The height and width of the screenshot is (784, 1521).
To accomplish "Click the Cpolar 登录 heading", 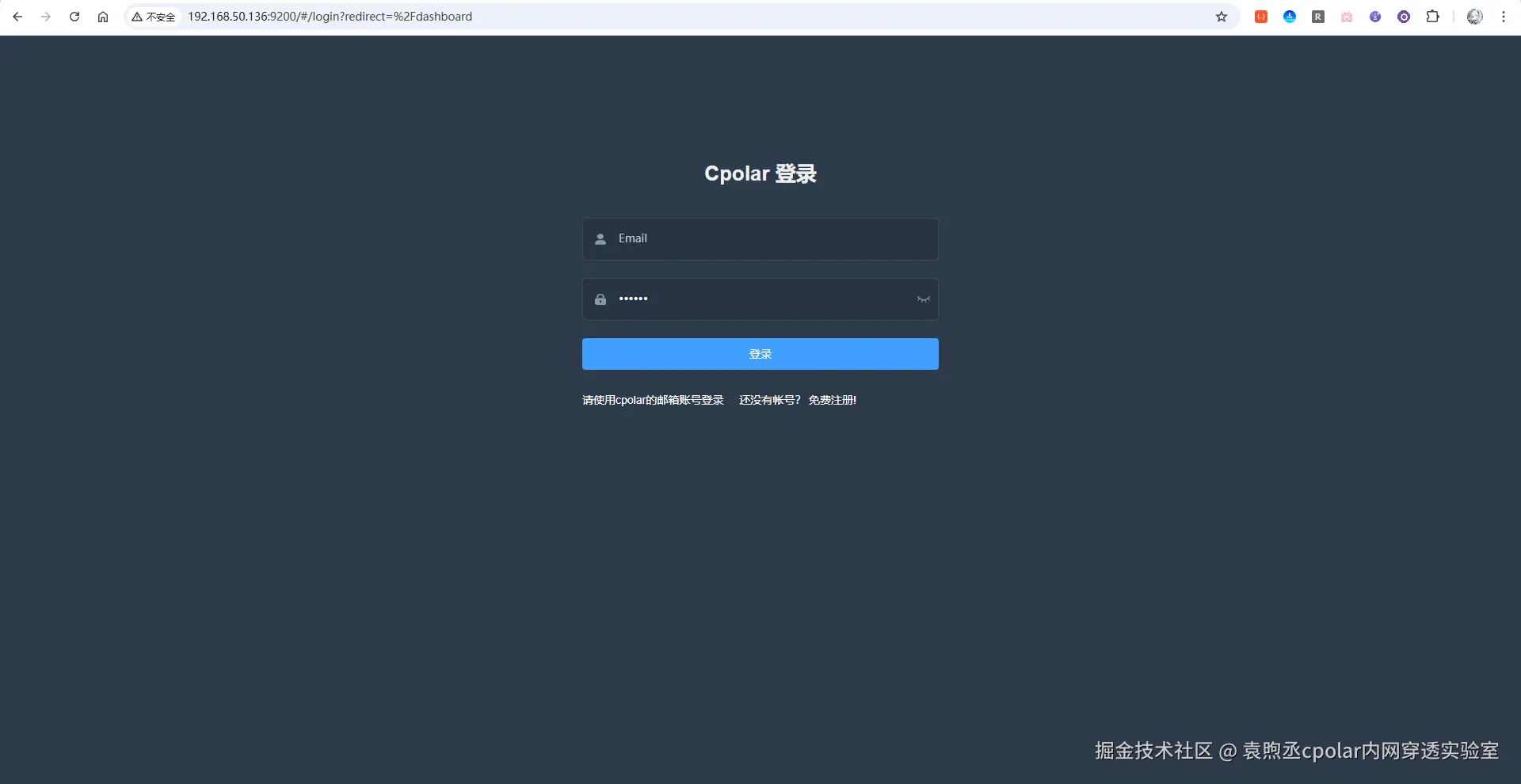I will coord(760,173).
